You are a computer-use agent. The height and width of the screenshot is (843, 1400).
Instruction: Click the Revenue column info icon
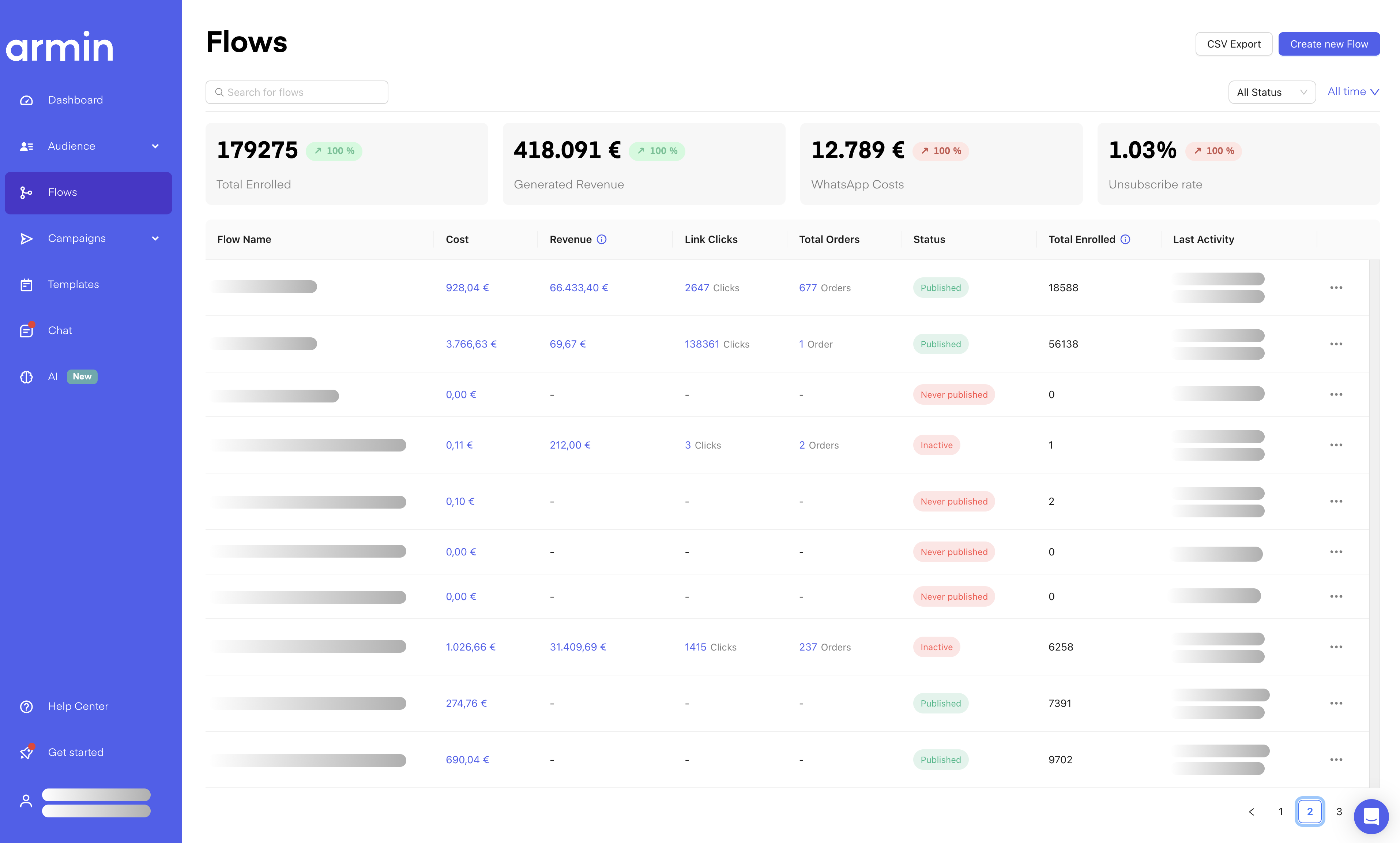click(602, 240)
